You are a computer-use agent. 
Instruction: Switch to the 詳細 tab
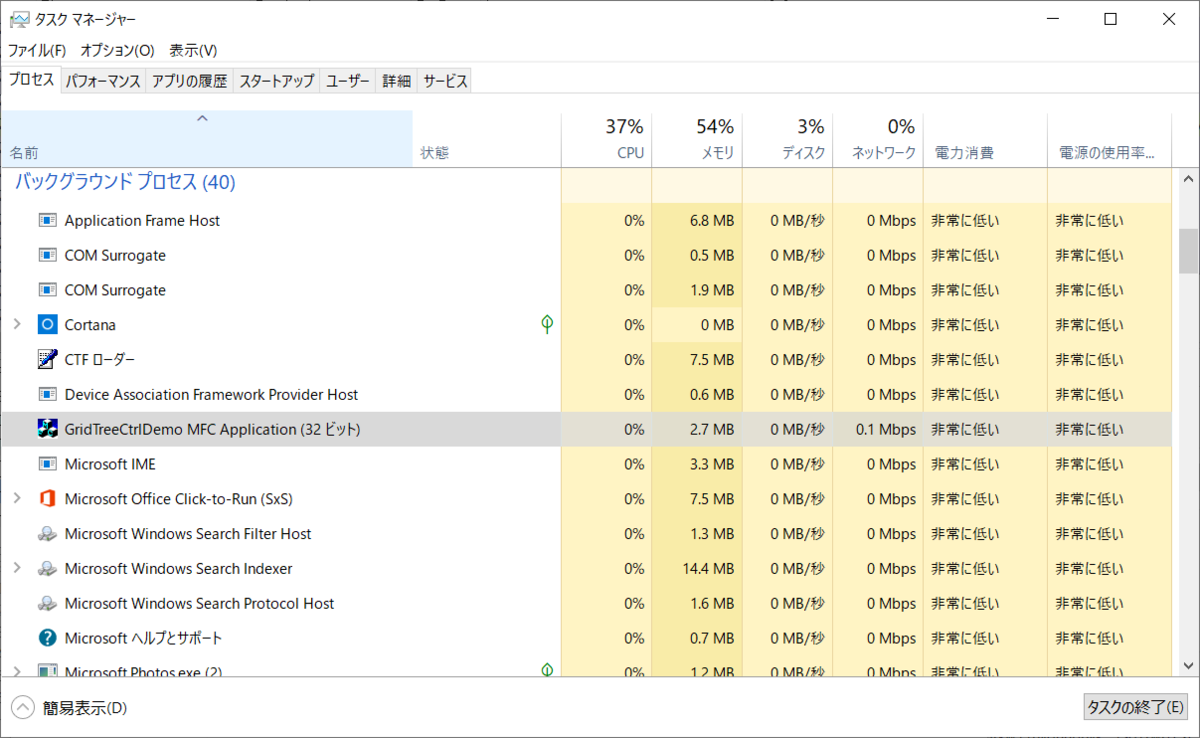click(x=396, y=82)
